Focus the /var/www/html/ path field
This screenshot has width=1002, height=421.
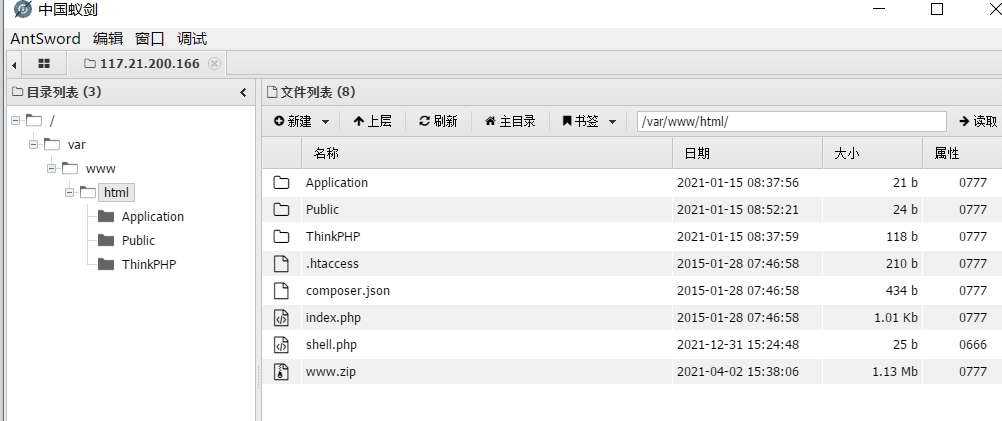(x=791, y=121)
